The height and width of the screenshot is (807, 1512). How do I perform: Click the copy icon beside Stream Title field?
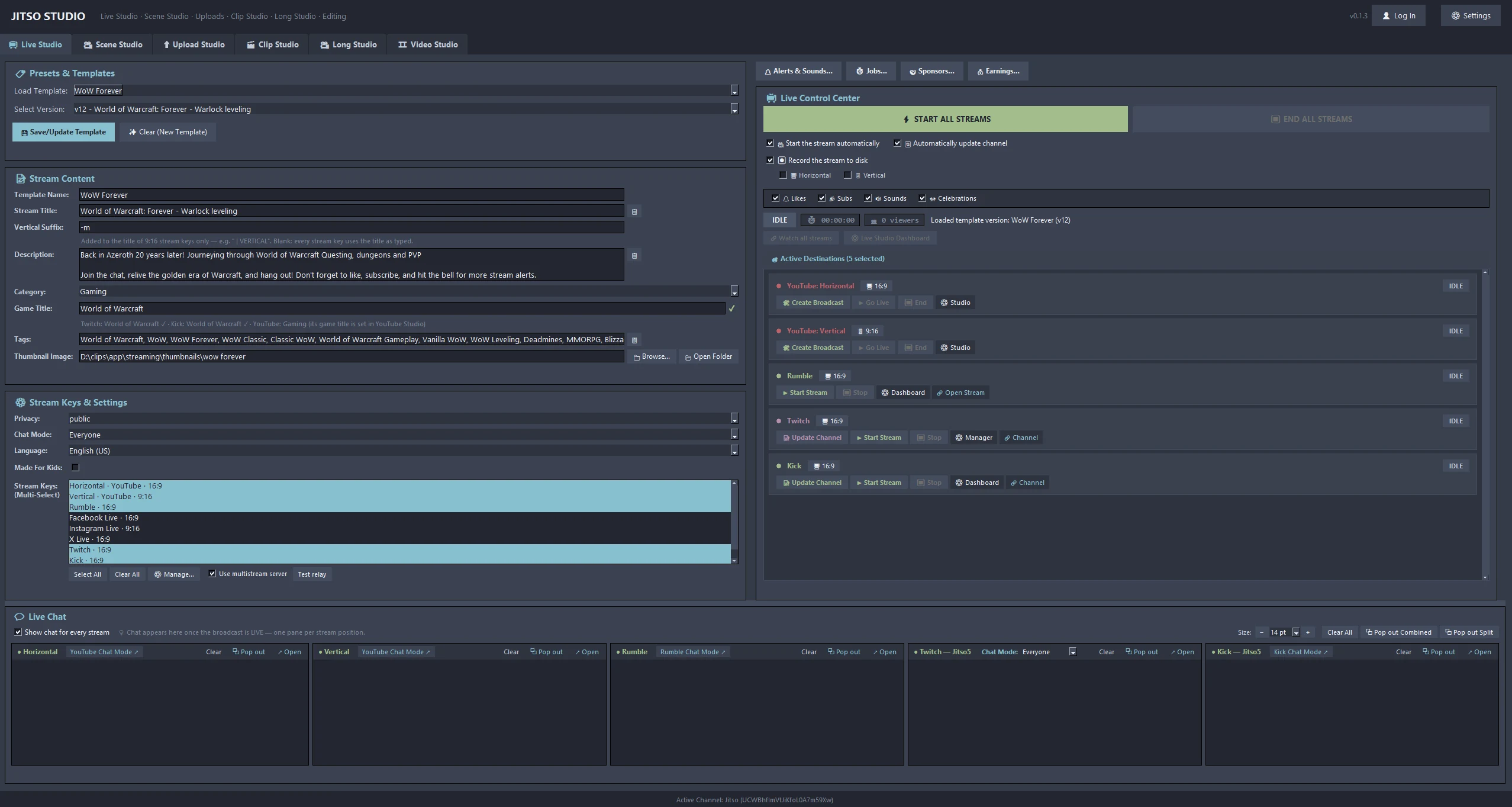pos(634,211)
